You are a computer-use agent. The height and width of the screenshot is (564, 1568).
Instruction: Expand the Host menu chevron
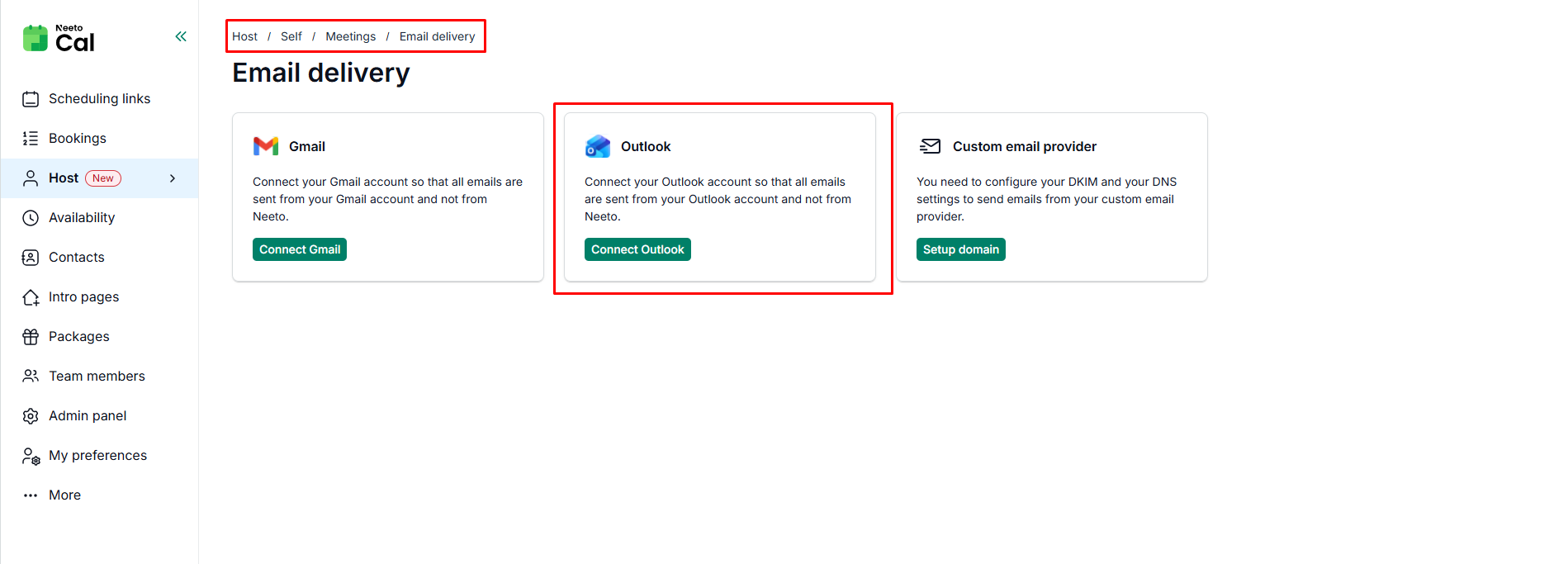173,178
